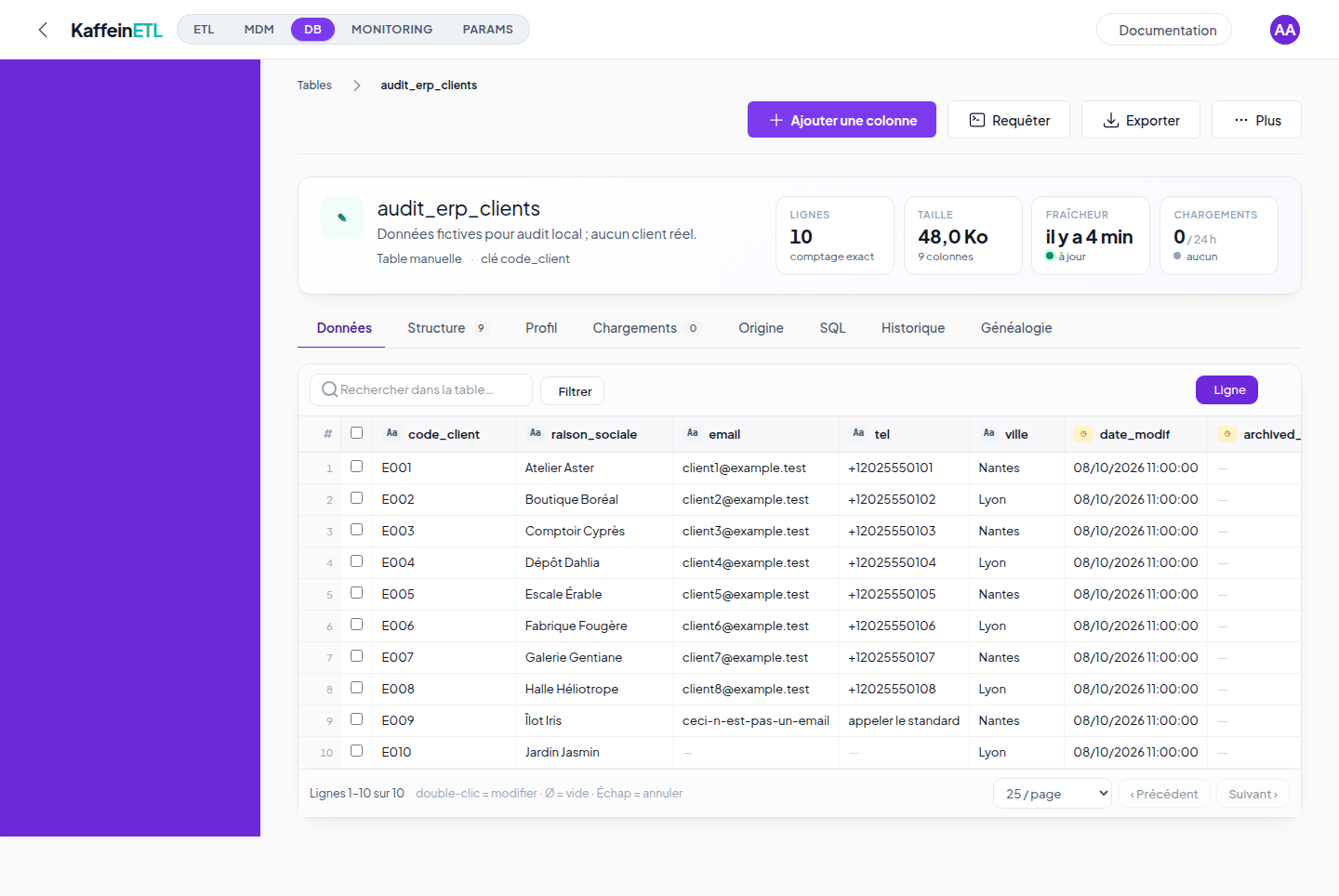1339x896 pixels.
Task: Click the cell appeler le standard
Action: click(904, 720)
